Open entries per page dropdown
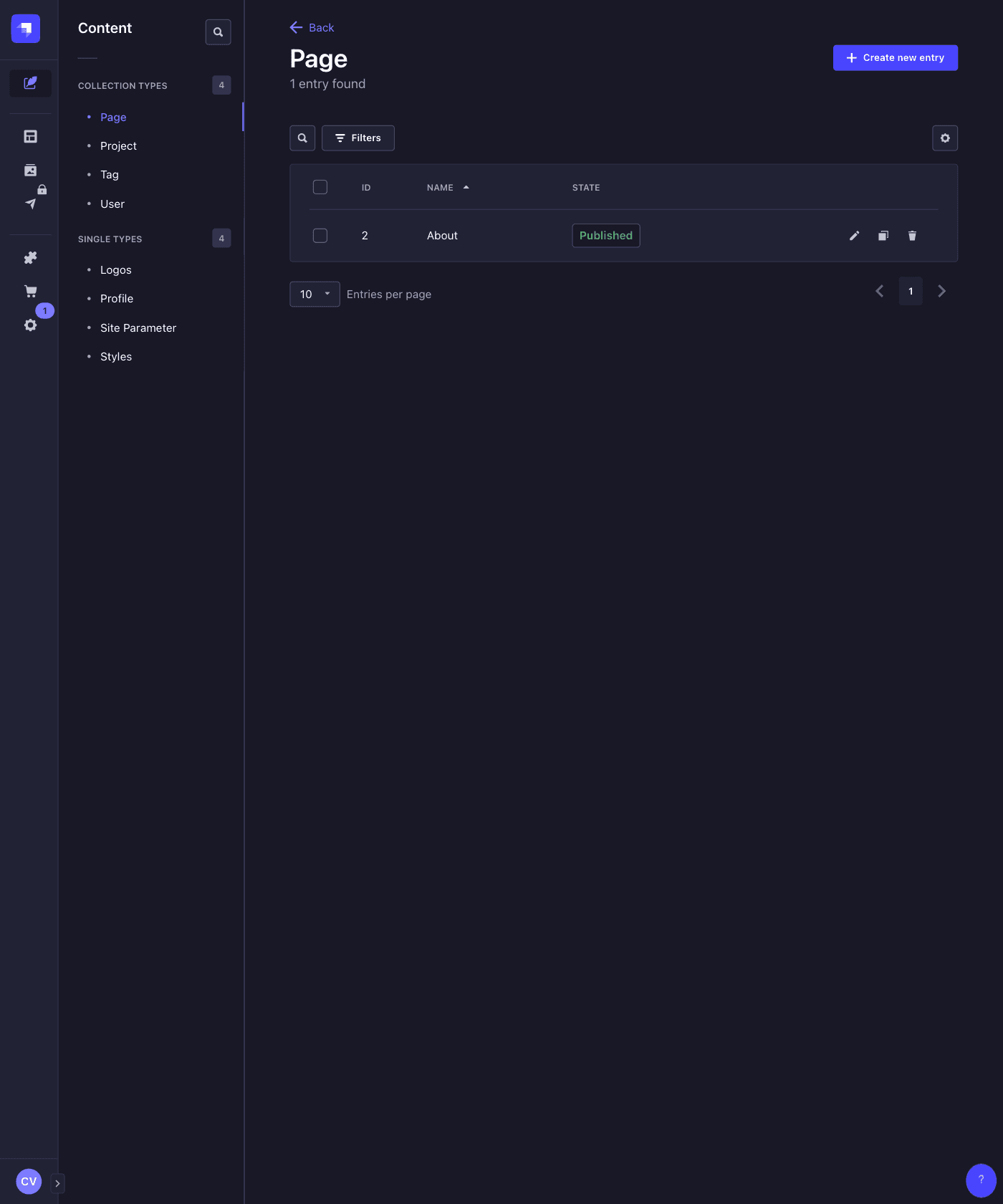 [x=315, y=294]
